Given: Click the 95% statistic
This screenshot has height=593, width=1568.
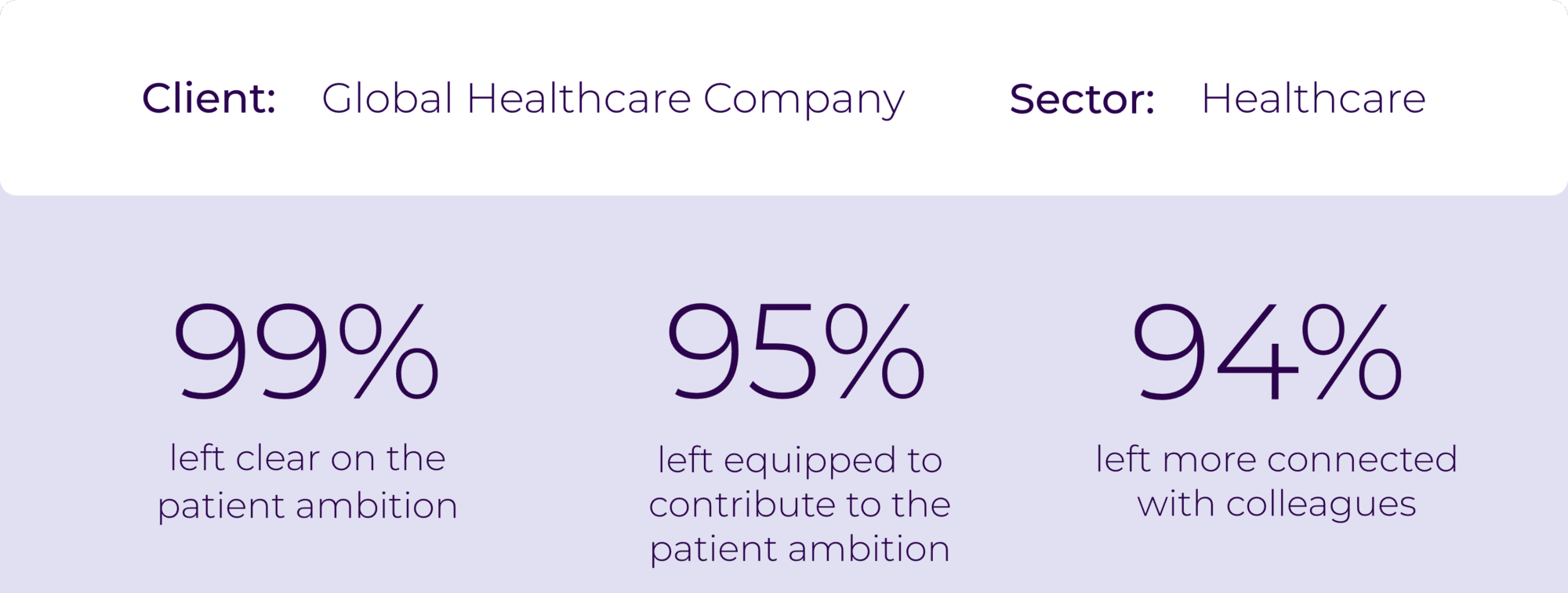Looking at the screenshot, I should 796,352.
